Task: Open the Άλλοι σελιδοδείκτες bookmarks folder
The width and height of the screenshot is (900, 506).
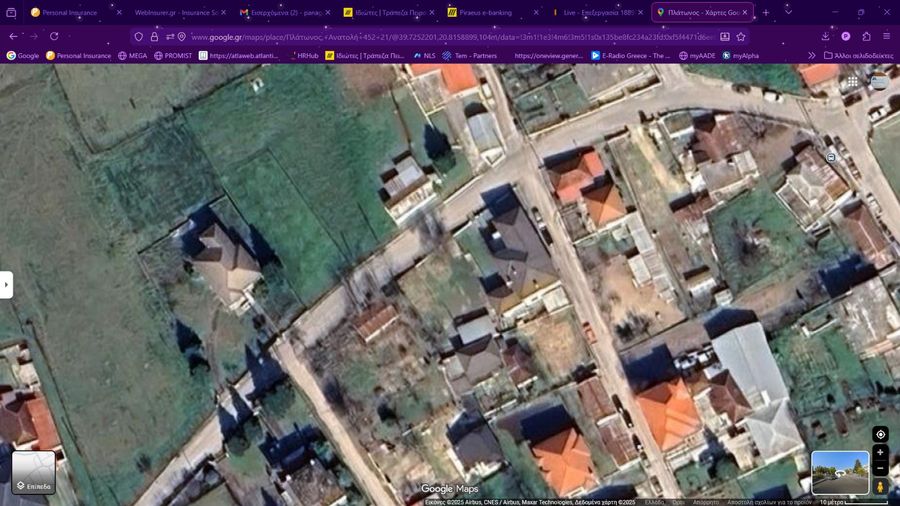Action: (x=858, y=56)
